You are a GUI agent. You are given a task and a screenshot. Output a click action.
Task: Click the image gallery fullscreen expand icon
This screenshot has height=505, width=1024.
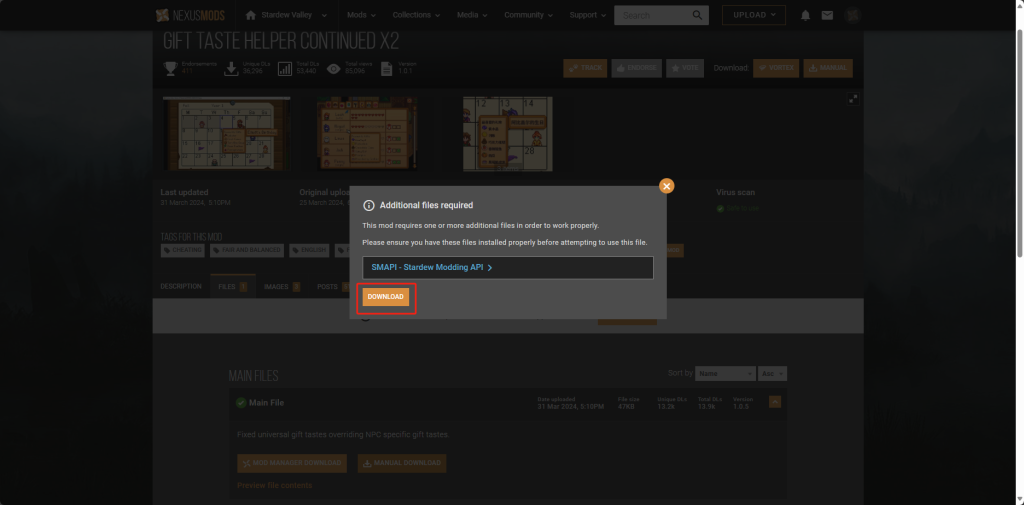[x=852, y=98]
